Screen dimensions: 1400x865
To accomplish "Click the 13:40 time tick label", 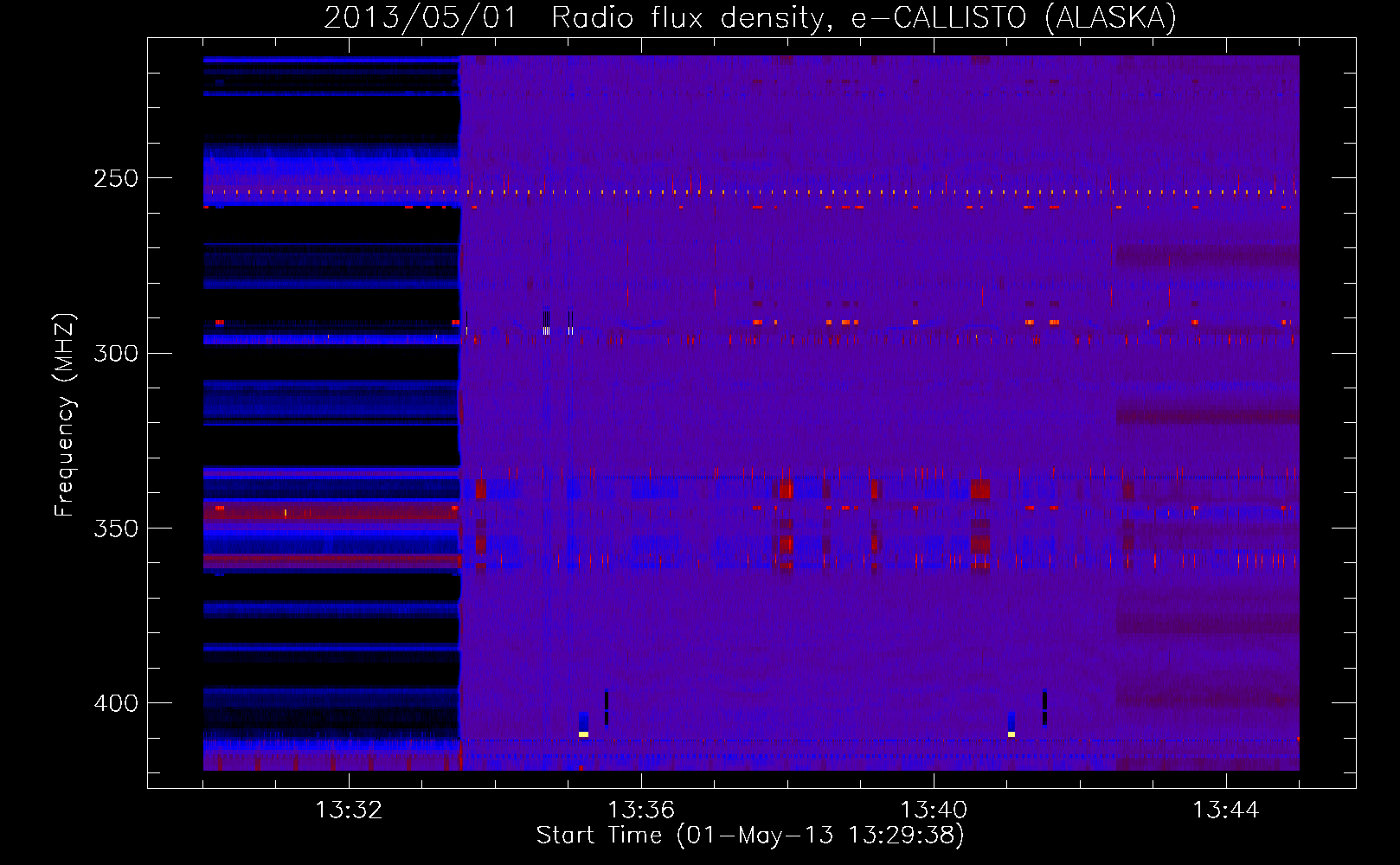I will pyautogui.click(x=934, y=811).
